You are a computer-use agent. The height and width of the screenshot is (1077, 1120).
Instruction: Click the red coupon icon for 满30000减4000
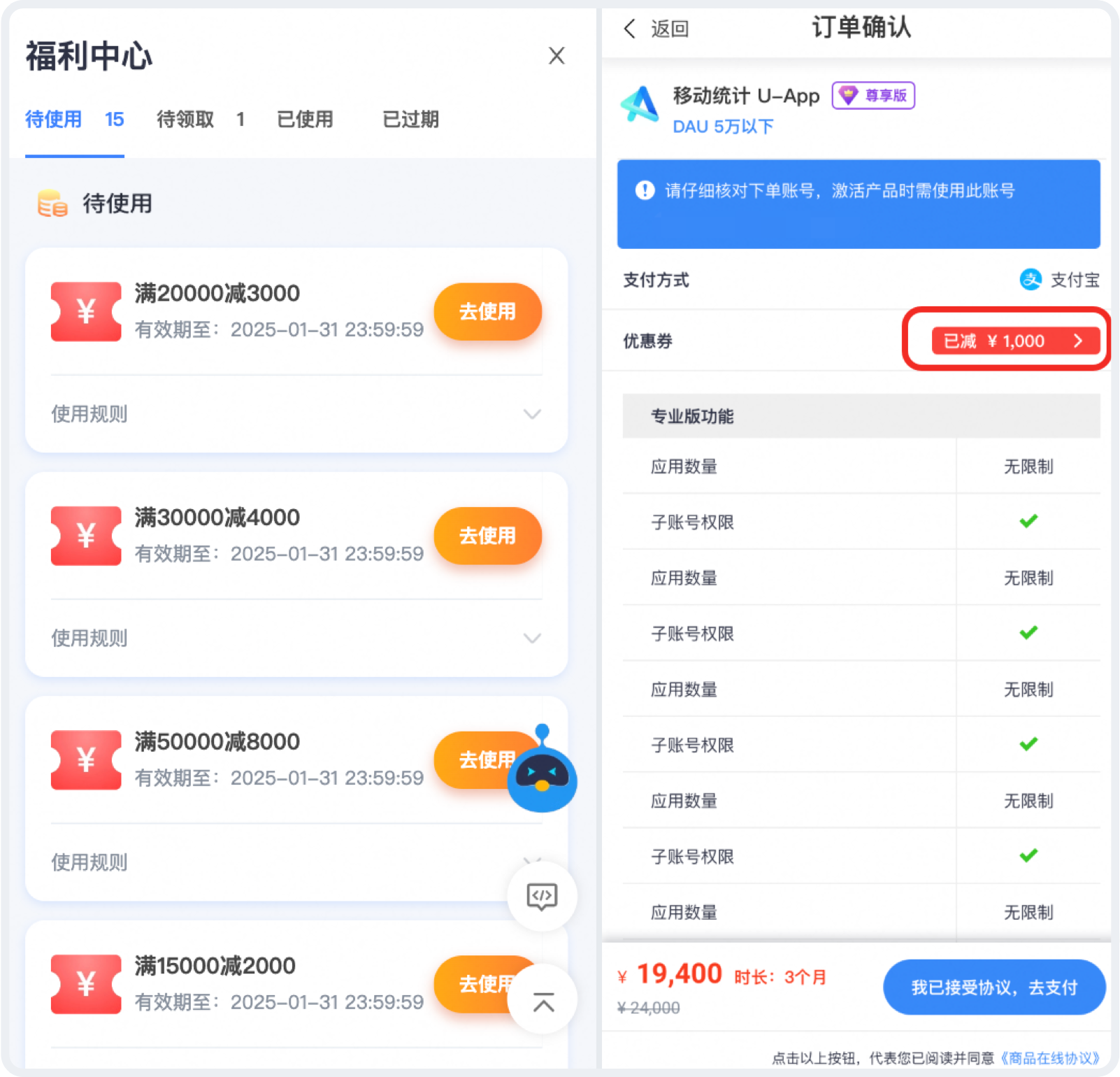coord(86,536)
